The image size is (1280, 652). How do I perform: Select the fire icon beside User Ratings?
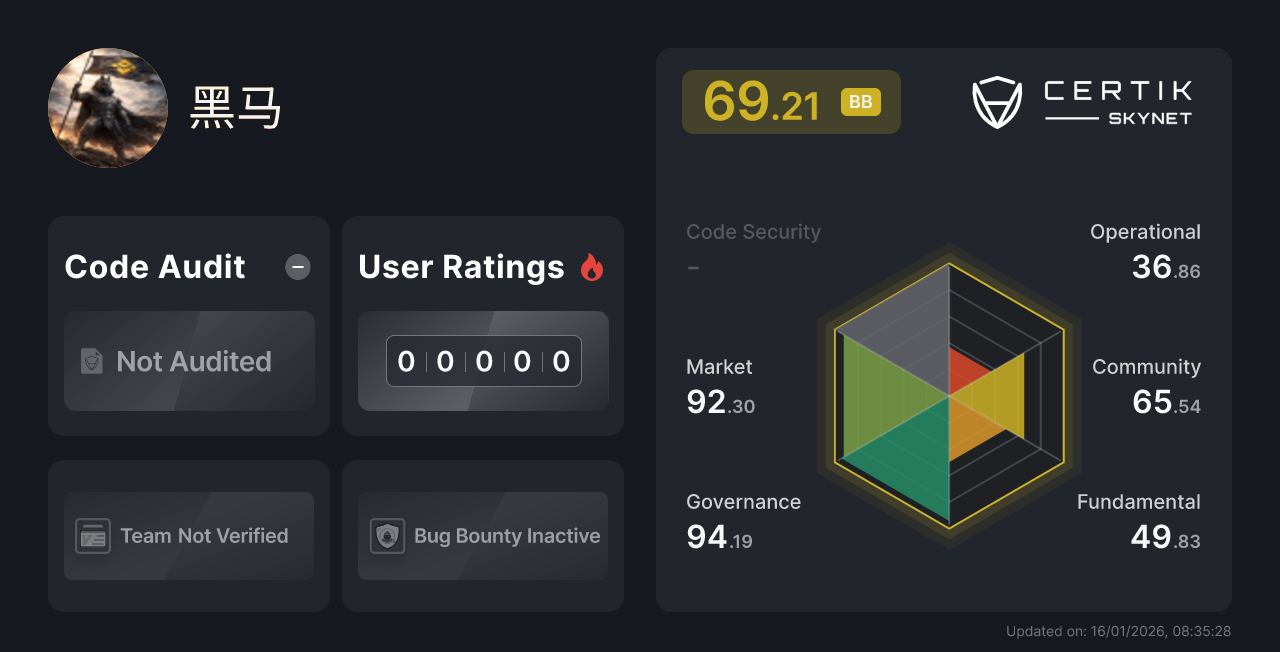pos(592,266)
